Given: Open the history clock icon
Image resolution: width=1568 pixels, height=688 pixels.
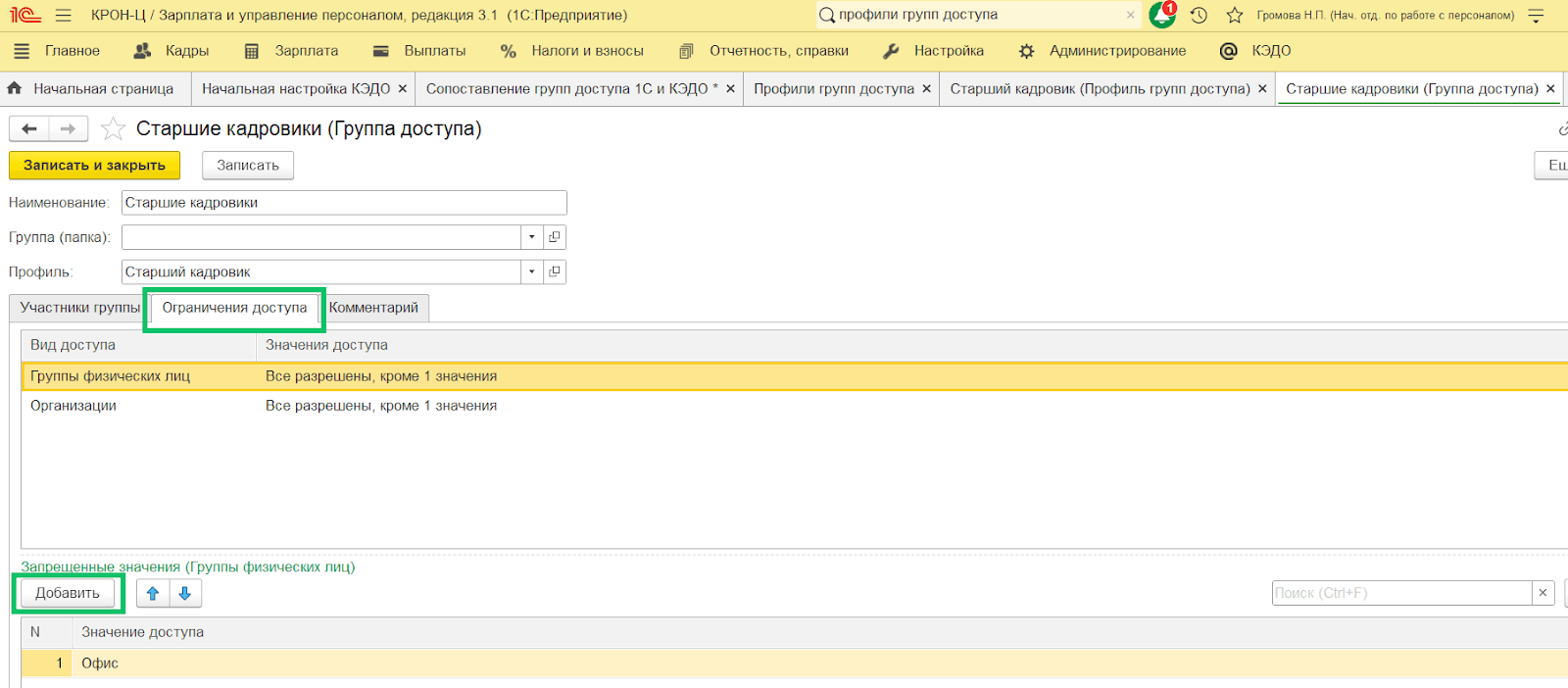Looking at the screenshot, I should (x=1199, y=16).
